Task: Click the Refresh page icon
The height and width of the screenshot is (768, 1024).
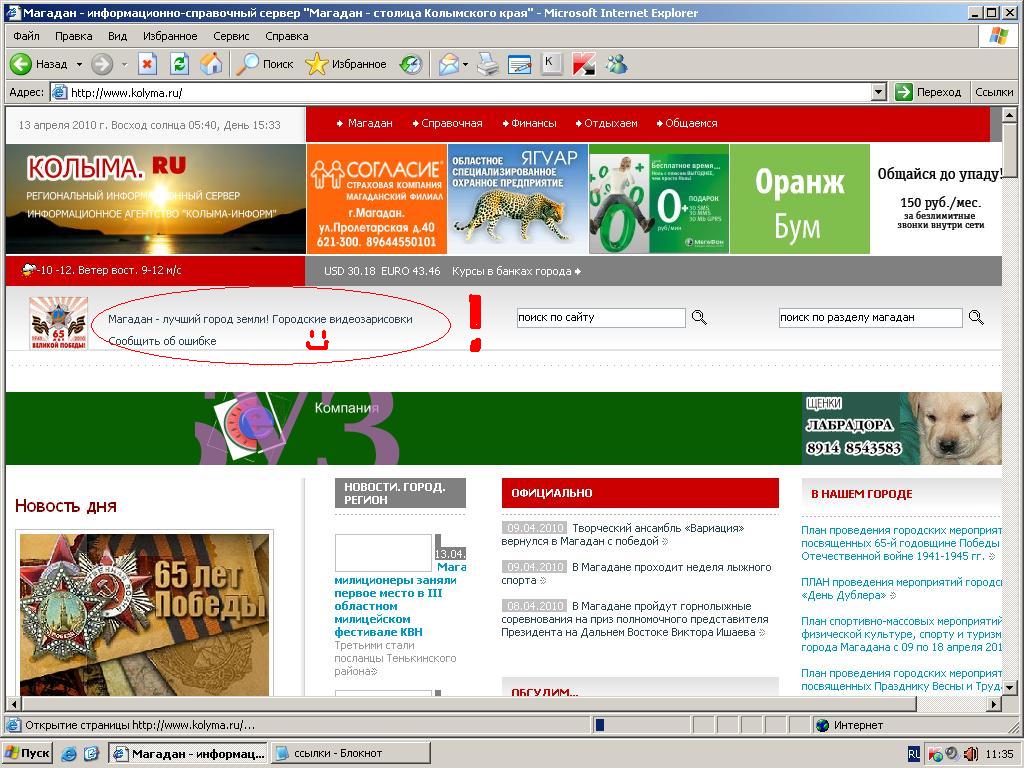Action: (x=179, y=64)
